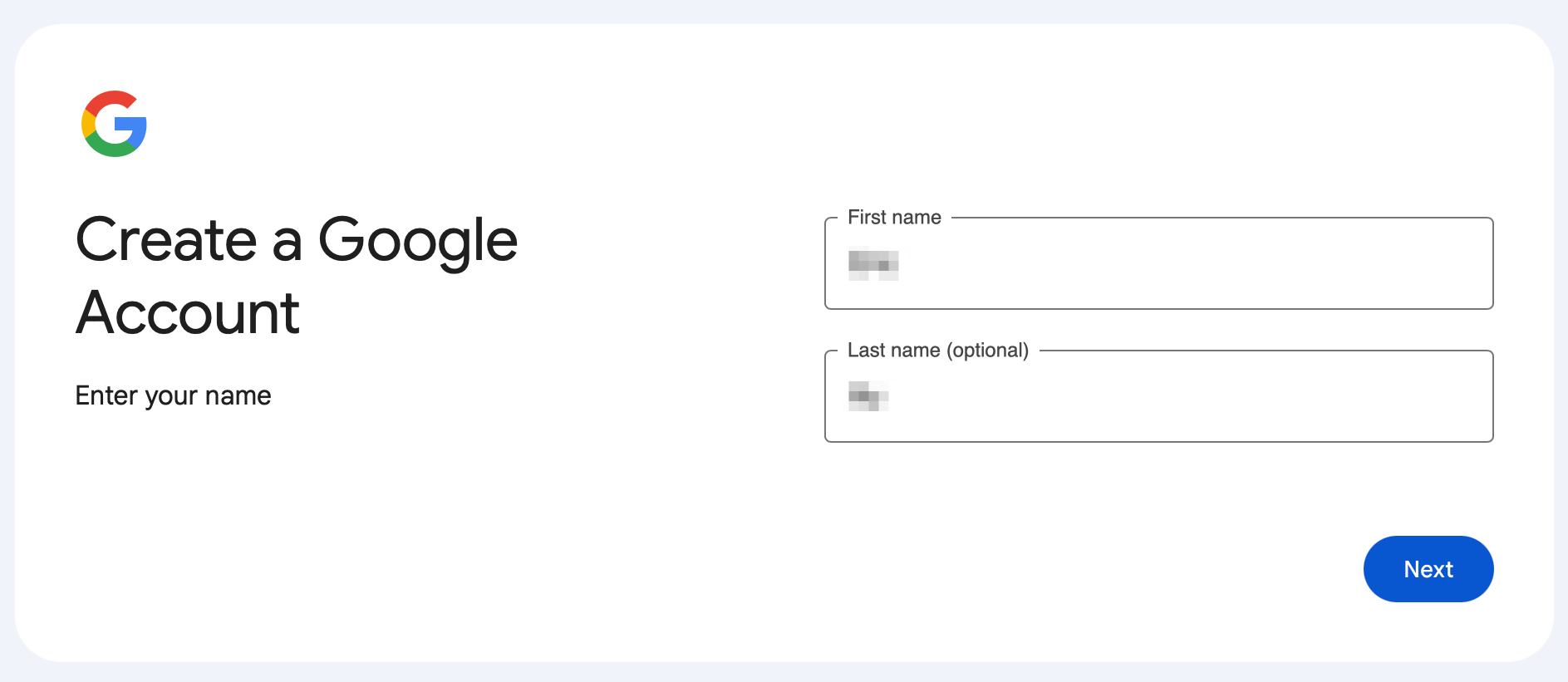This screenshot has height=682, width=1568.
Task: Click the blurred text in First name field
Action: [873, 264]
